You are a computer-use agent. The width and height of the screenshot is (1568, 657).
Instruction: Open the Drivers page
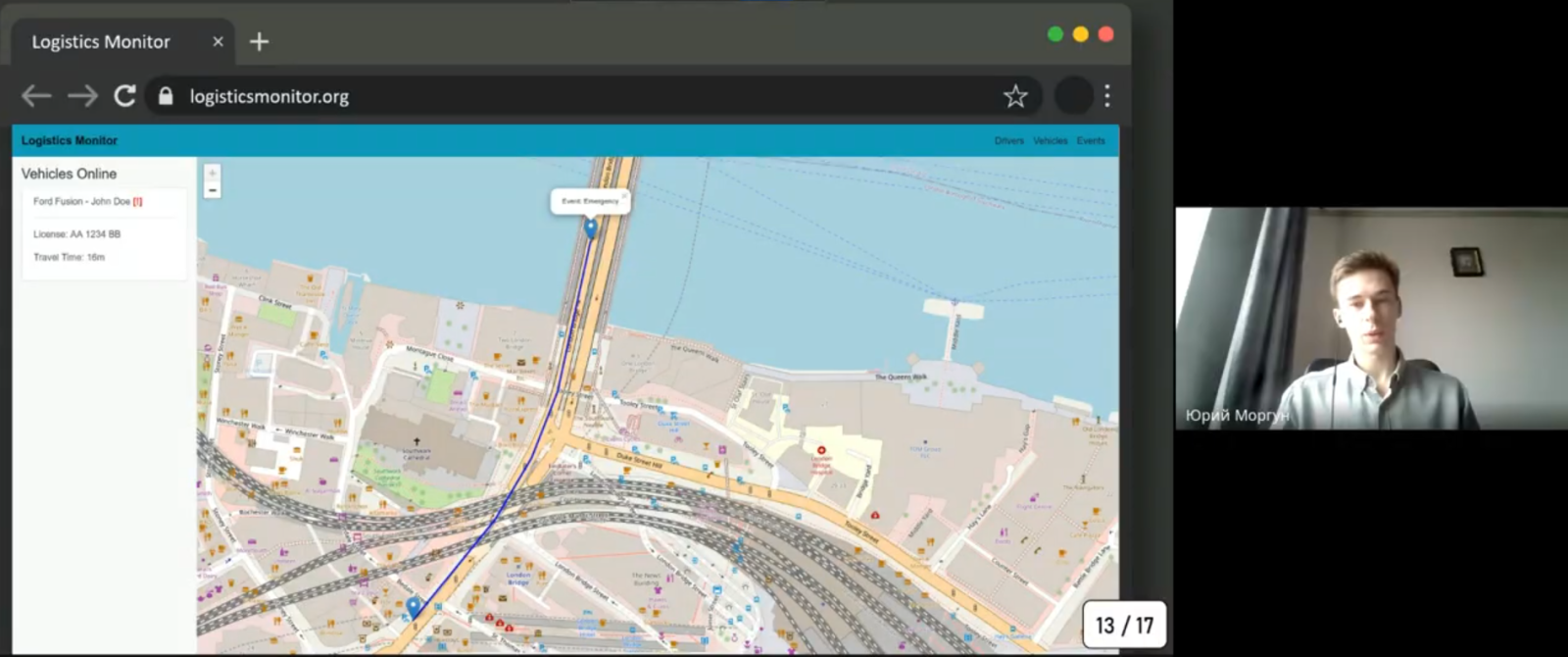[1008, 141]
